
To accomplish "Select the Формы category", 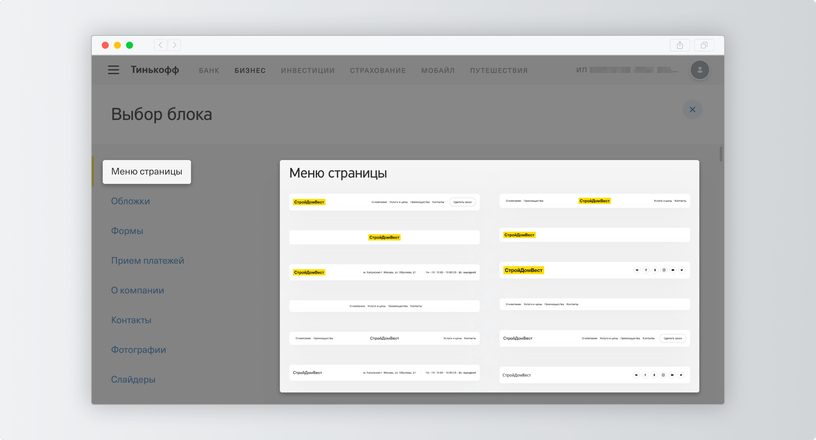I will (127, 231).
